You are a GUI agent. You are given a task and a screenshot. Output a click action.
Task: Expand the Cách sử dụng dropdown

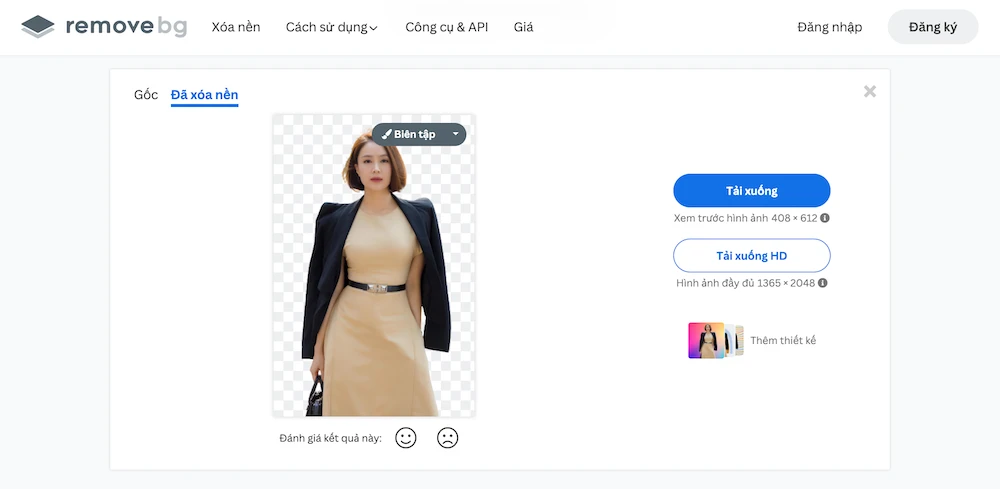tap(332, 27)
